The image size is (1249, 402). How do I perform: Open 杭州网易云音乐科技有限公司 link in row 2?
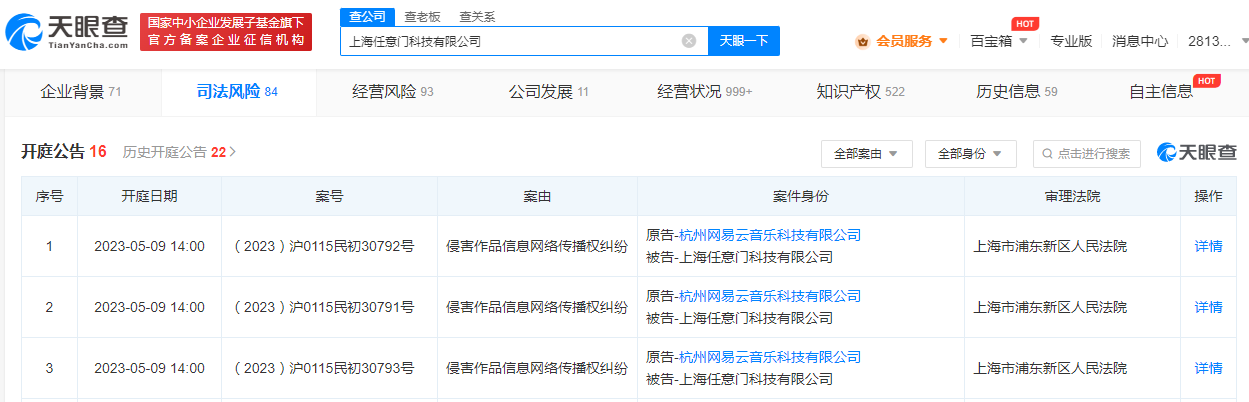pos(769,296)
